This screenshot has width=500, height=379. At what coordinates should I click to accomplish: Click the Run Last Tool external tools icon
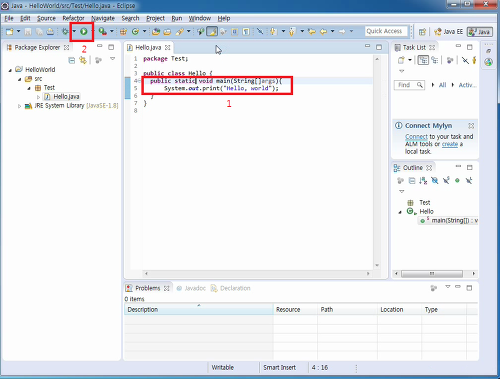coord(103,32)
